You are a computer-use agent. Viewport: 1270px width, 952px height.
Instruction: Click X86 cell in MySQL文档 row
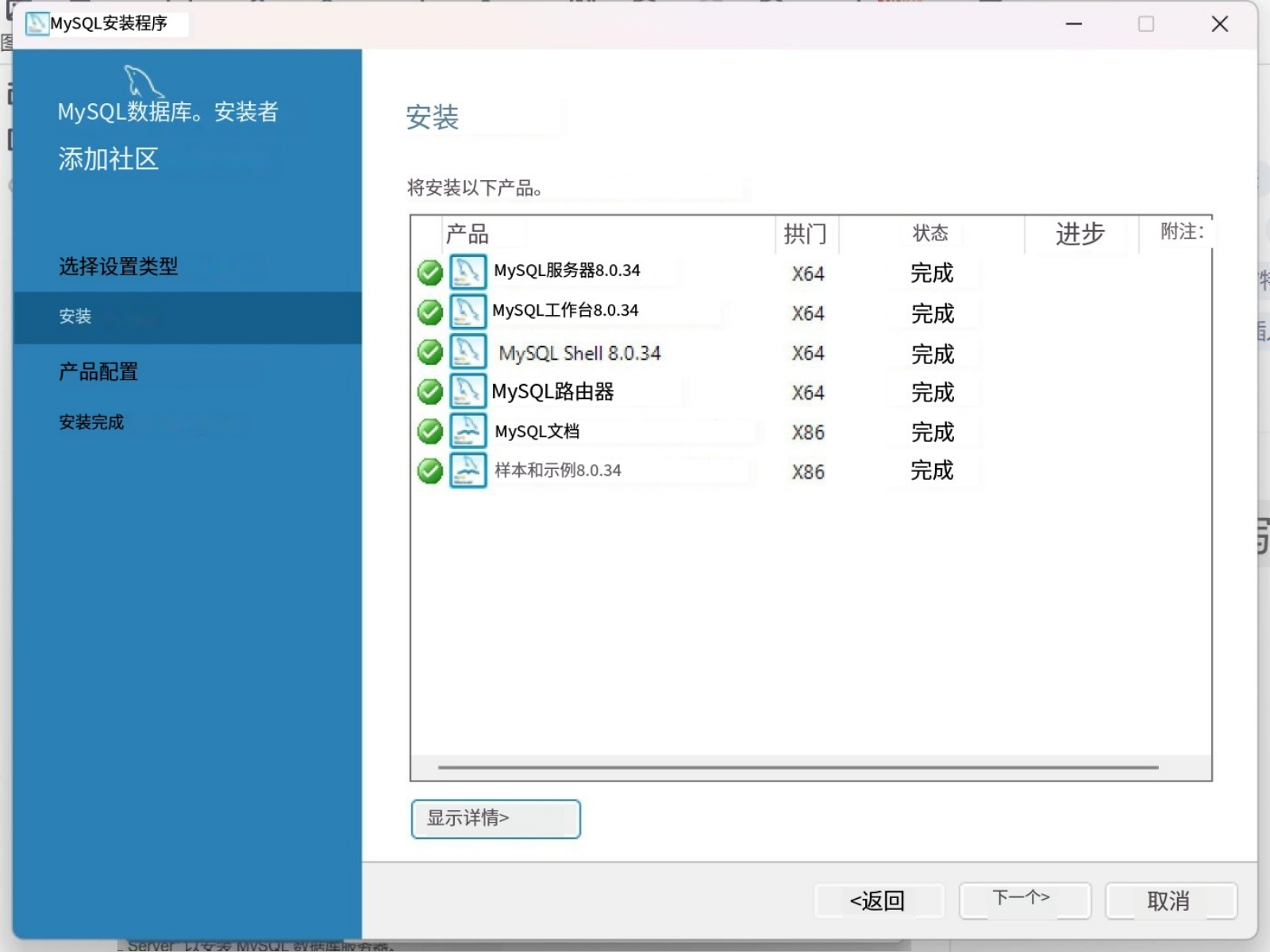click(x=808, y=432)
